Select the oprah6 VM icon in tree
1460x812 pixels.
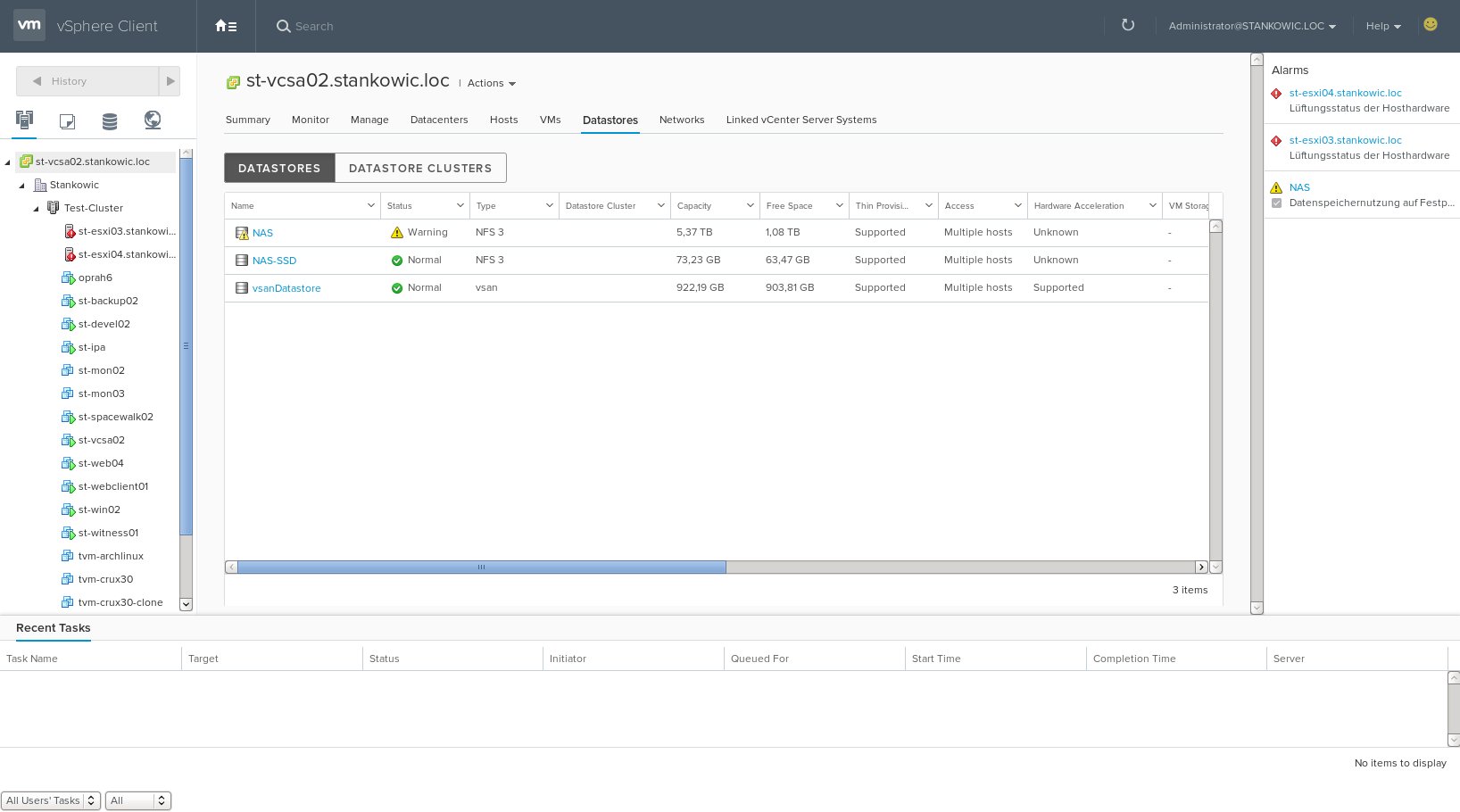(x=68, y=278)
